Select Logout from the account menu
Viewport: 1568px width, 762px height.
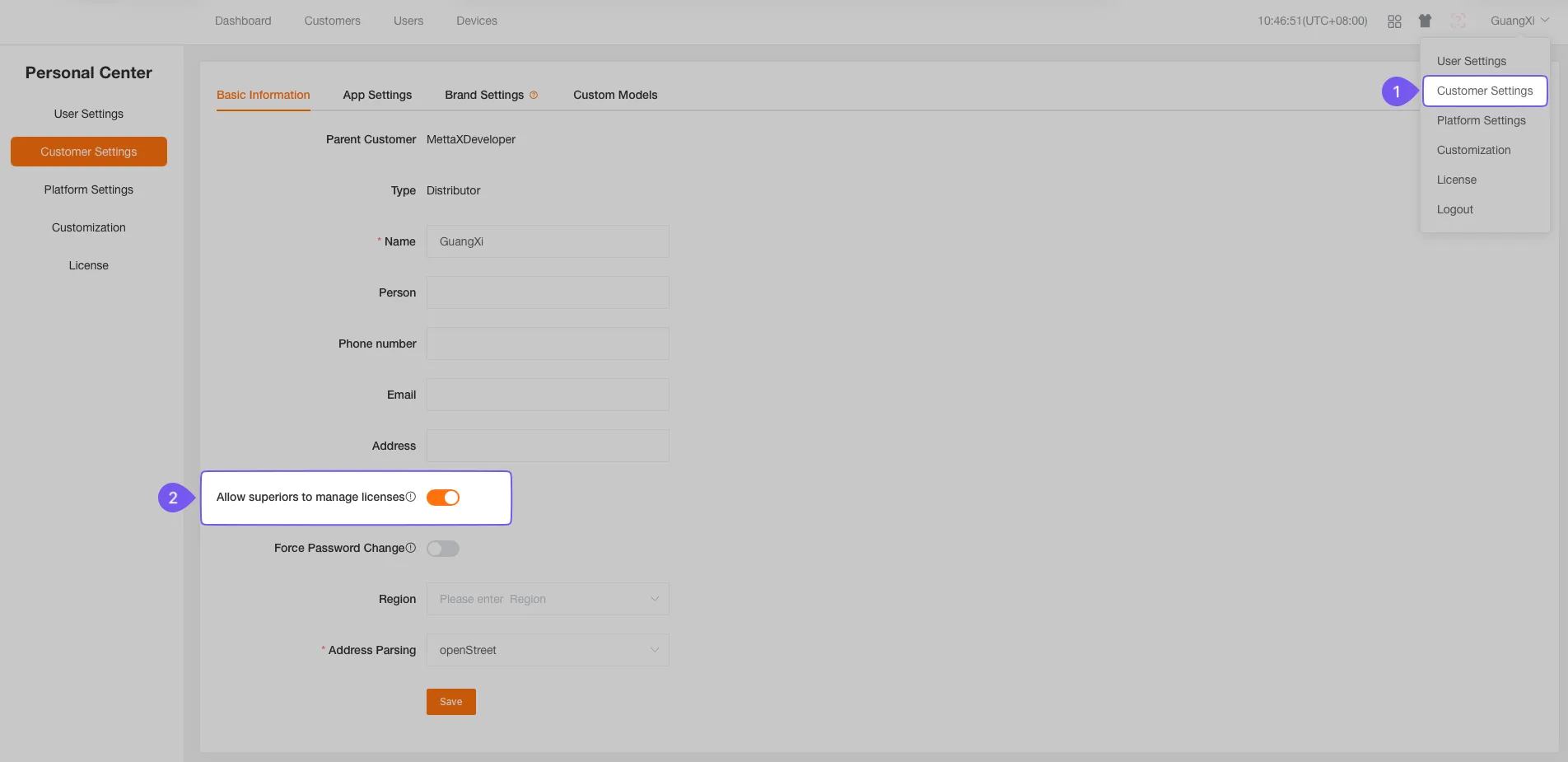click(x=1454, y=209)
